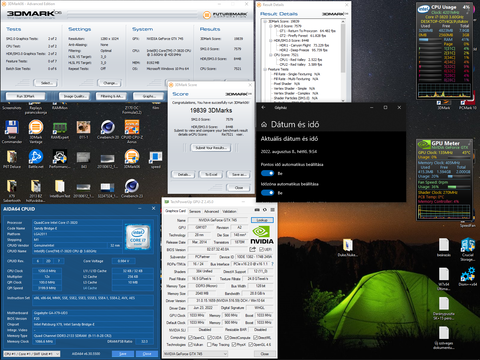Image resolution: width=480 pixels, height=360 pixels.
Task: Switch to GPU-Z Advanced tab
Action: click(x=211, y=211)
